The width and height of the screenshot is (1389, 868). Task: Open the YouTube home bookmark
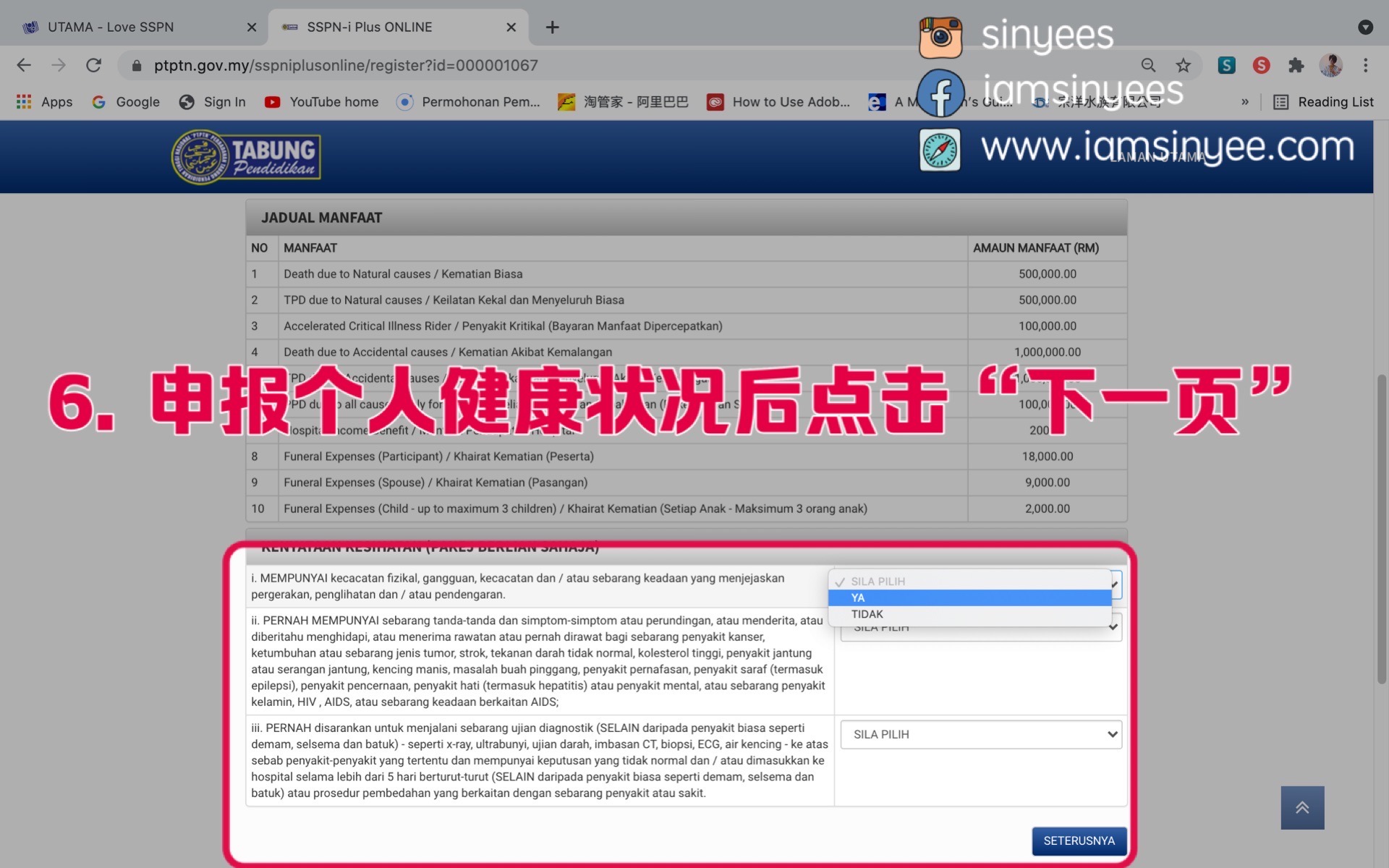click(321, 102)
